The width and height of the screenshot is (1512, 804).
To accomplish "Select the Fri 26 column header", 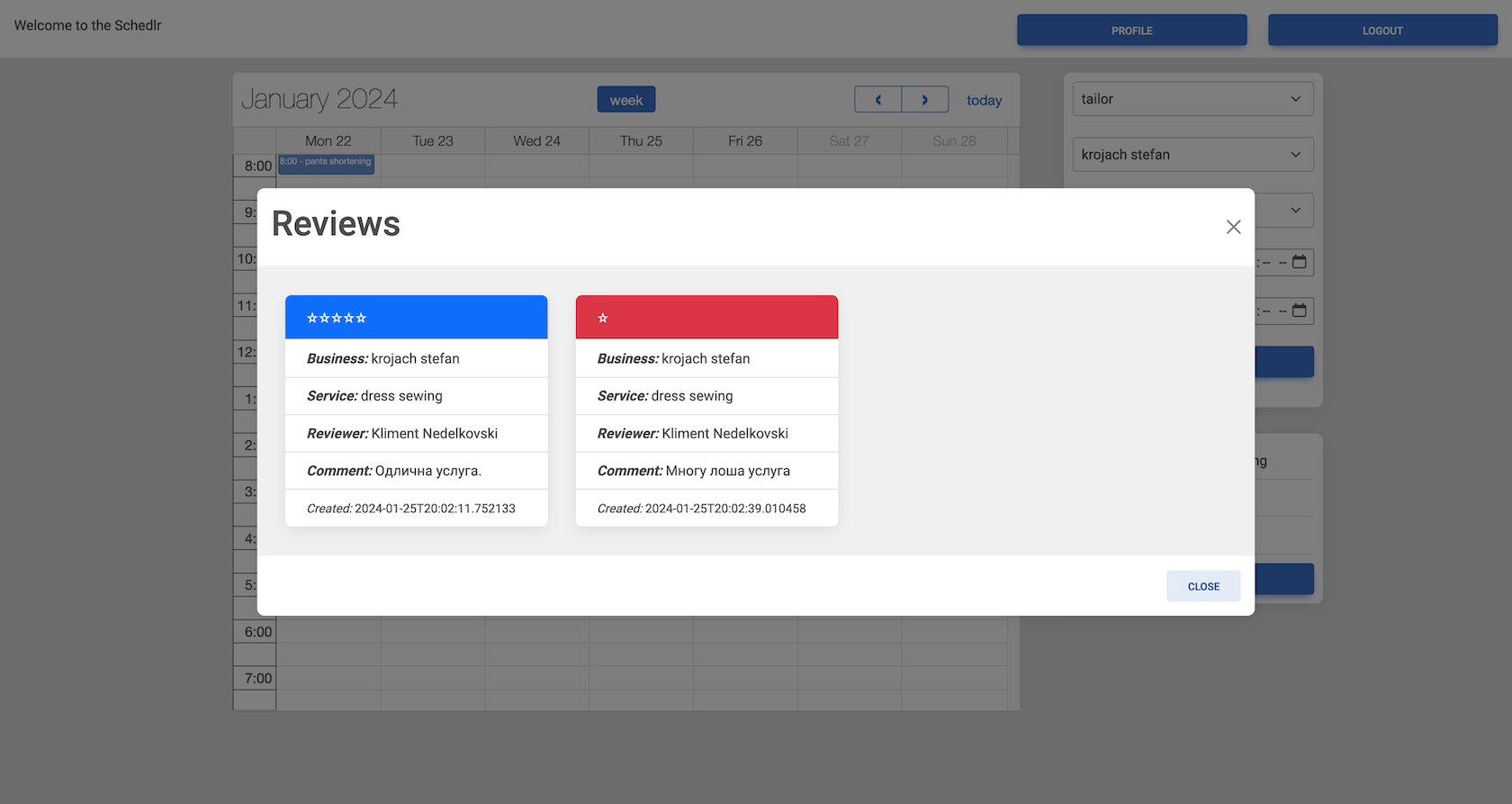I will pos(745,141).
